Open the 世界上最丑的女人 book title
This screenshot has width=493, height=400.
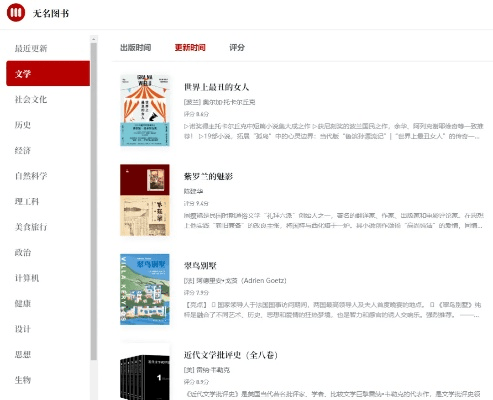[216, 87]
